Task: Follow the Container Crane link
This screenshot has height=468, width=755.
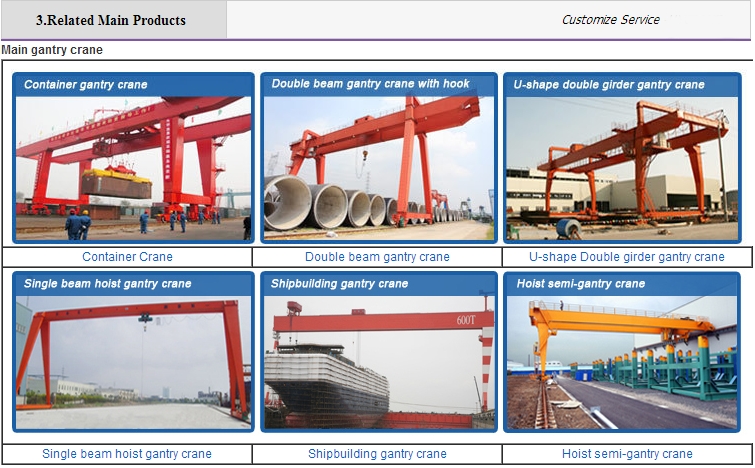Action: (x=127, y=257)
